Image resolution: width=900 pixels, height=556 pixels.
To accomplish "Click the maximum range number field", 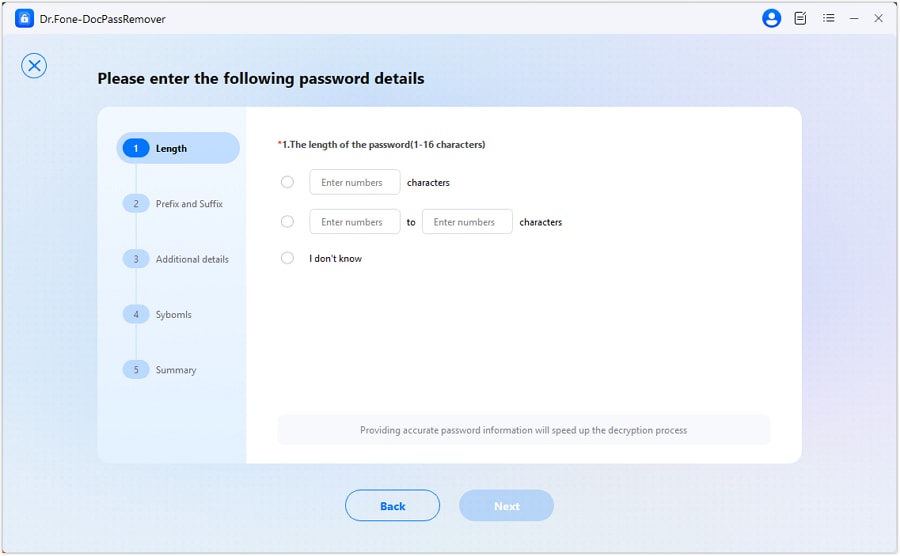I will (x=467, y=222).
